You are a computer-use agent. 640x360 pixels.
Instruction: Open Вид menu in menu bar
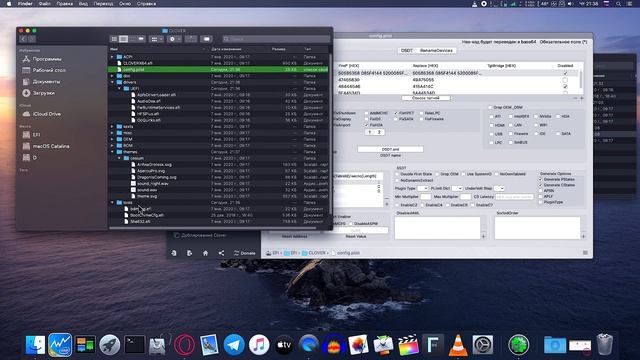(83, 4)
